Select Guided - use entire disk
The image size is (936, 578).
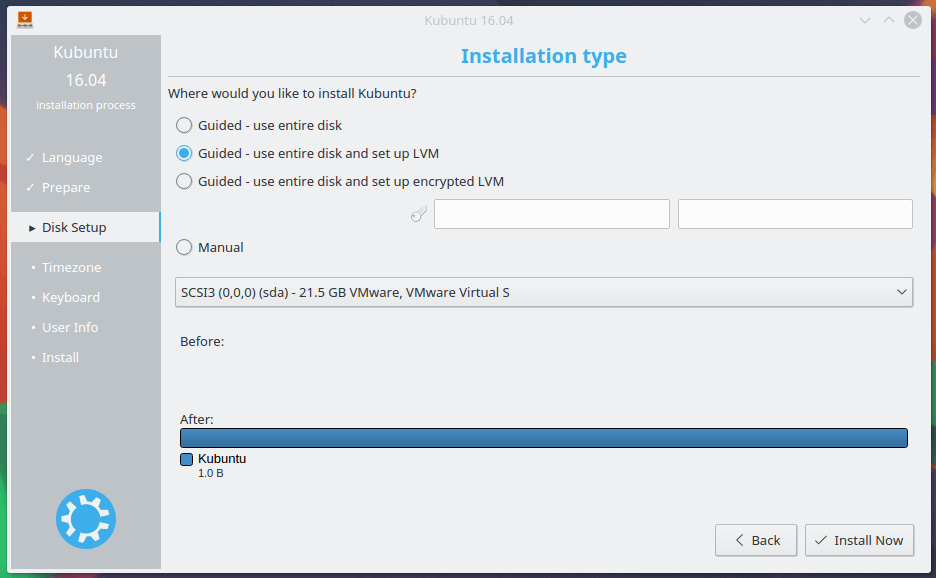tap(259, 125)
